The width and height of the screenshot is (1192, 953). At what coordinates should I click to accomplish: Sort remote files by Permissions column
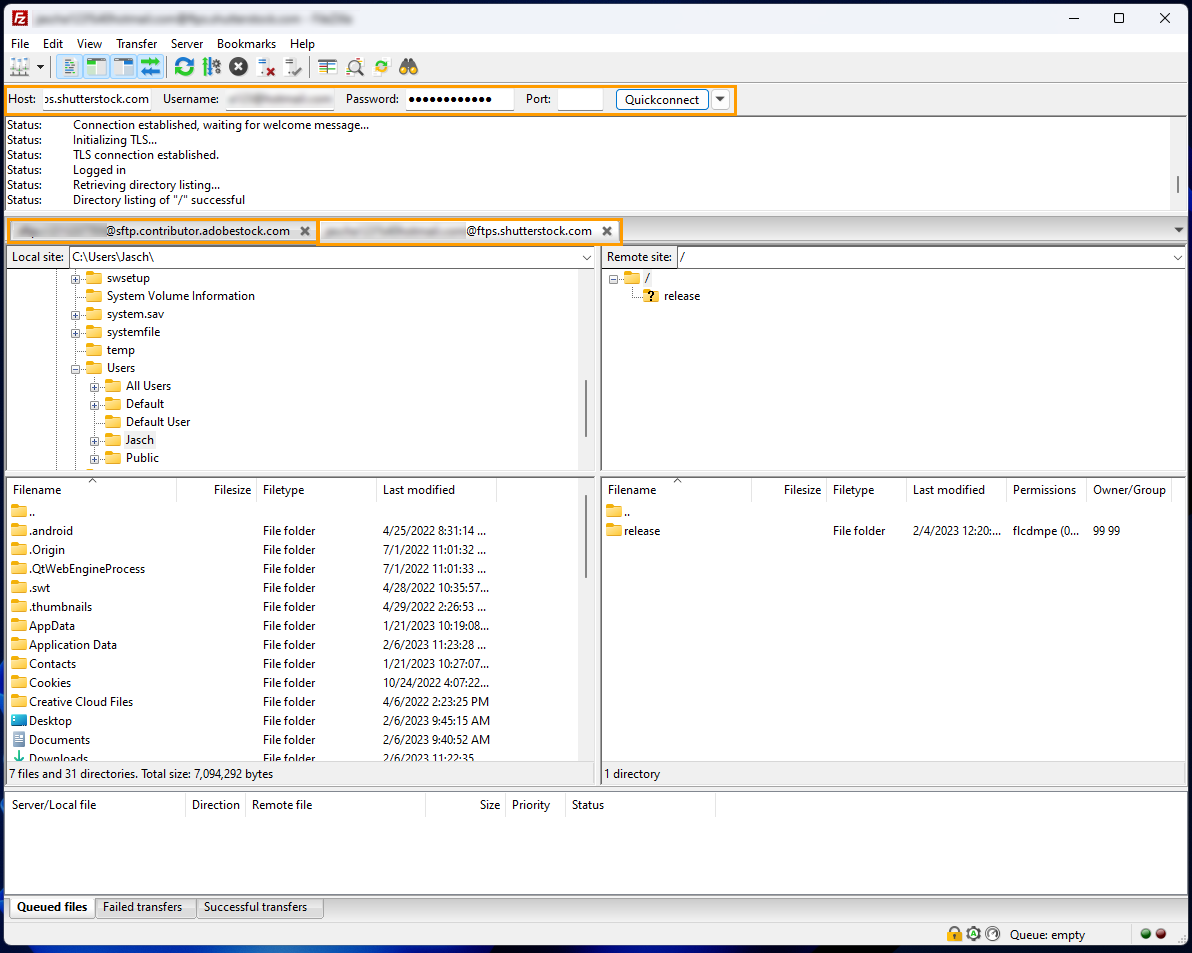tap(1045, 490)
